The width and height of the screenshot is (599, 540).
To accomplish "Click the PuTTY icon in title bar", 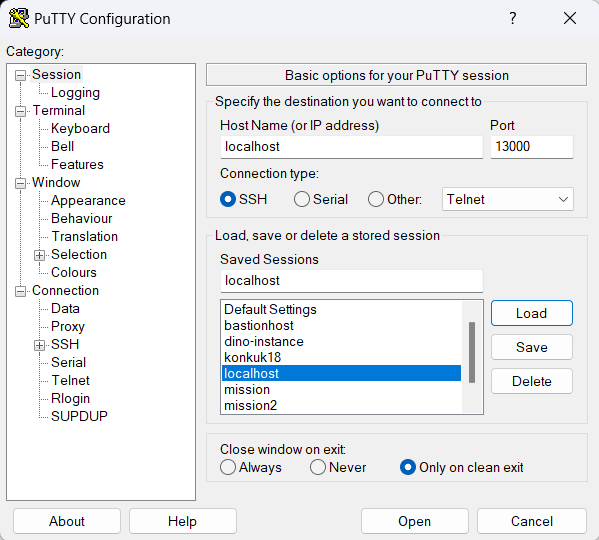I will pyautogui.click(x=19, y=18).
